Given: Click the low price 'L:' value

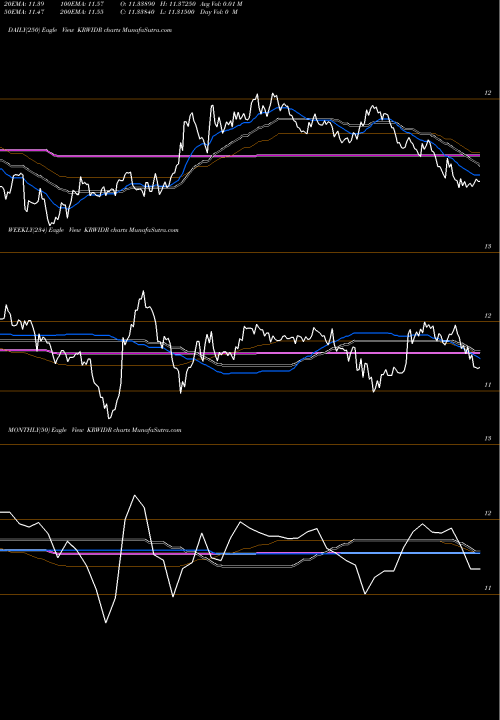Looking at the screenshot, I should coord(178,11).
